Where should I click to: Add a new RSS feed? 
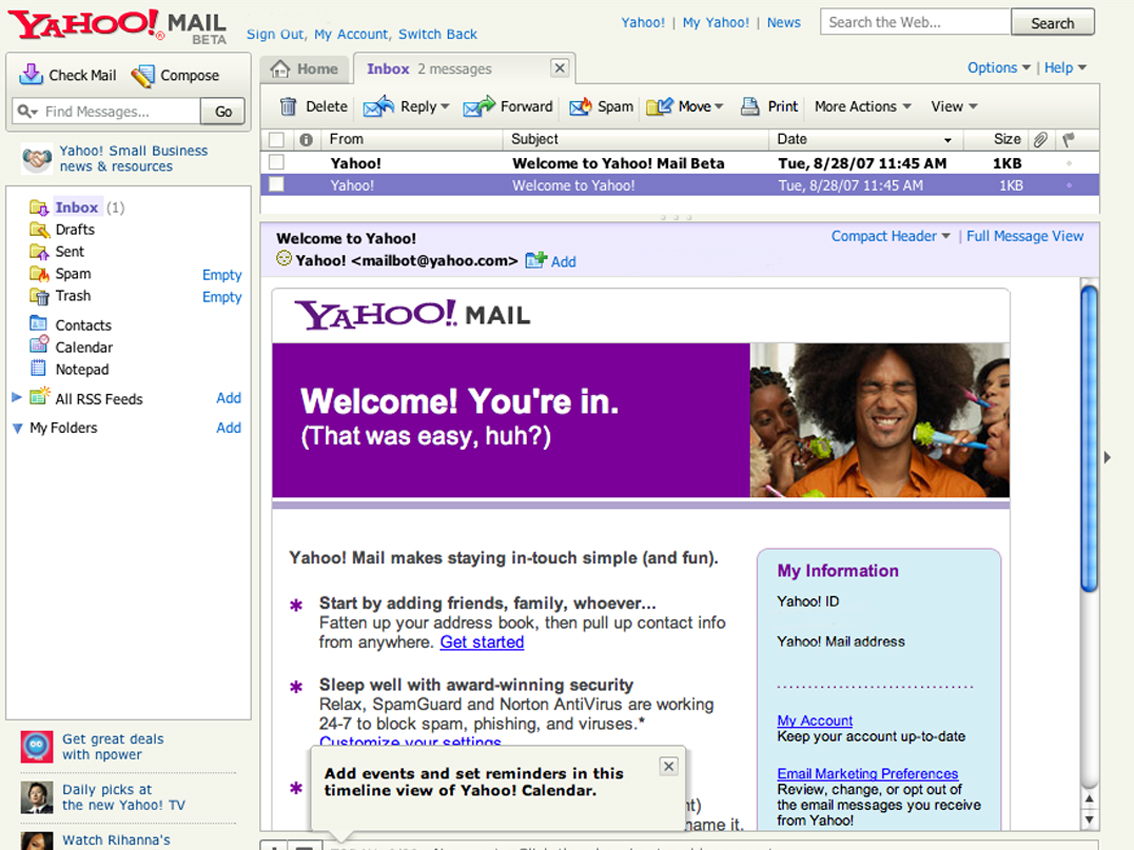click(x=229, y=398)
